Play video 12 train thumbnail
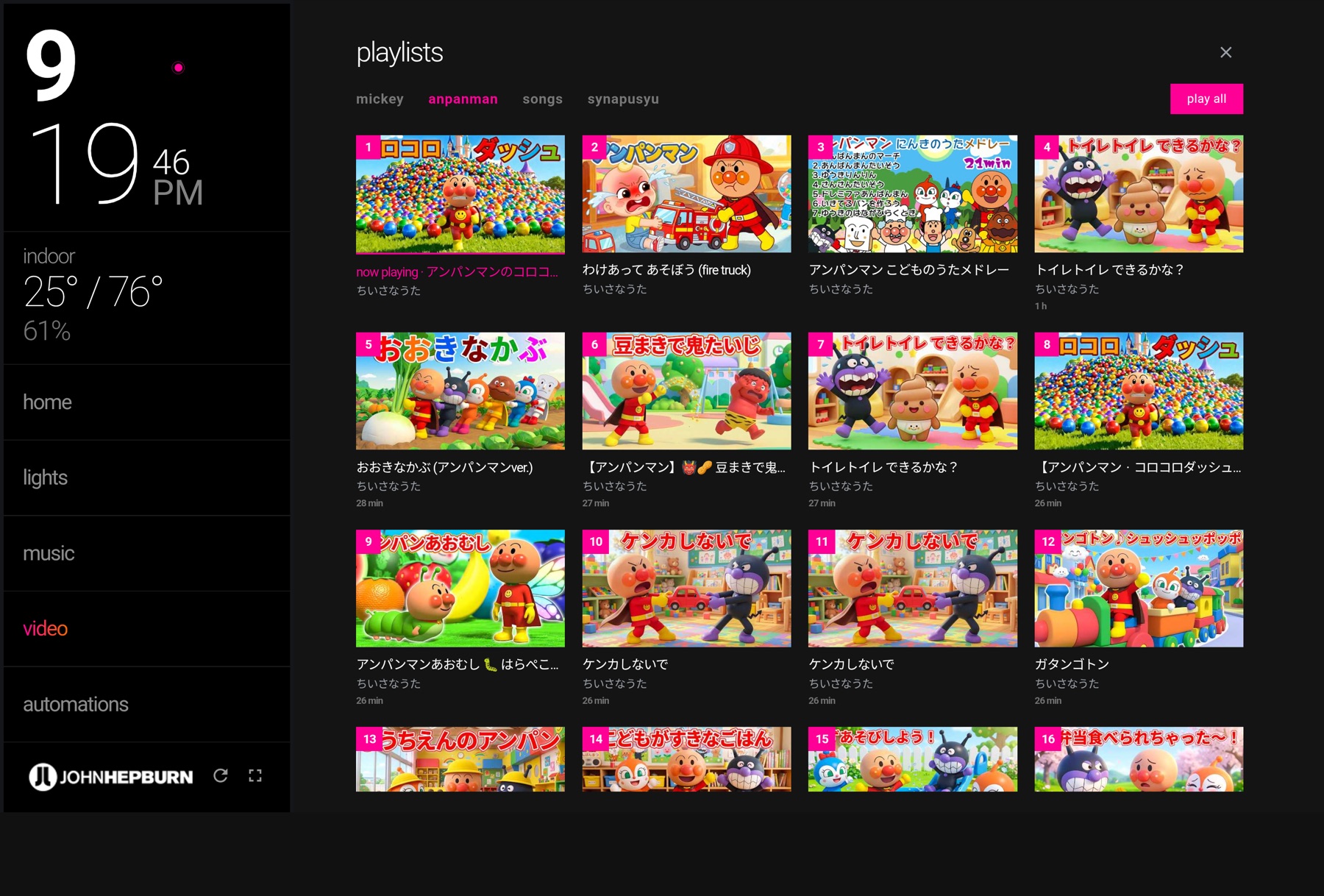Image resolution: width=1324 pixels, height=896 pixels. coord(1139,589)
